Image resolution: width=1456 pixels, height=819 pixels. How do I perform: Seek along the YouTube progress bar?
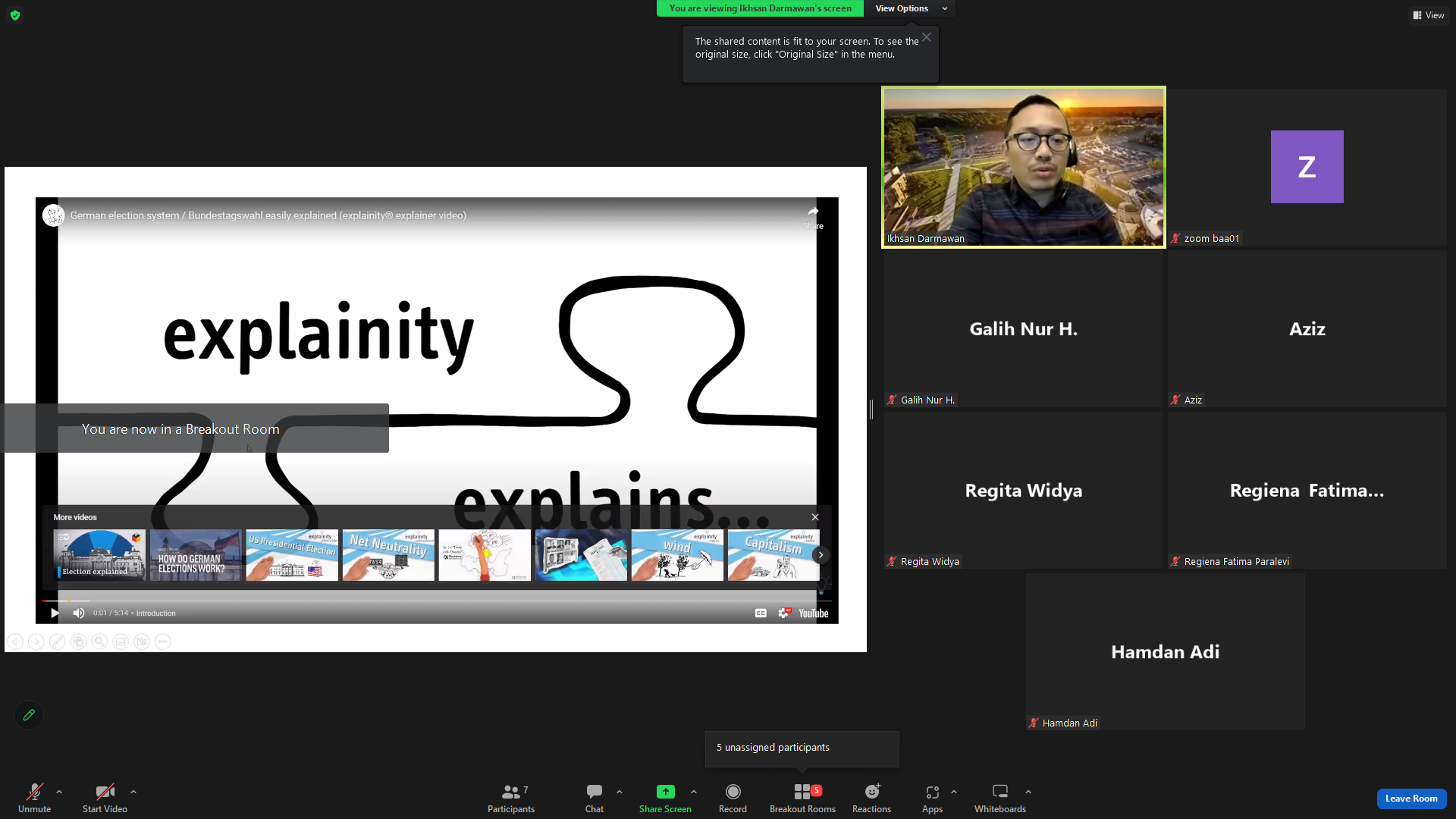pyautogui.click(x=437, y=601)
